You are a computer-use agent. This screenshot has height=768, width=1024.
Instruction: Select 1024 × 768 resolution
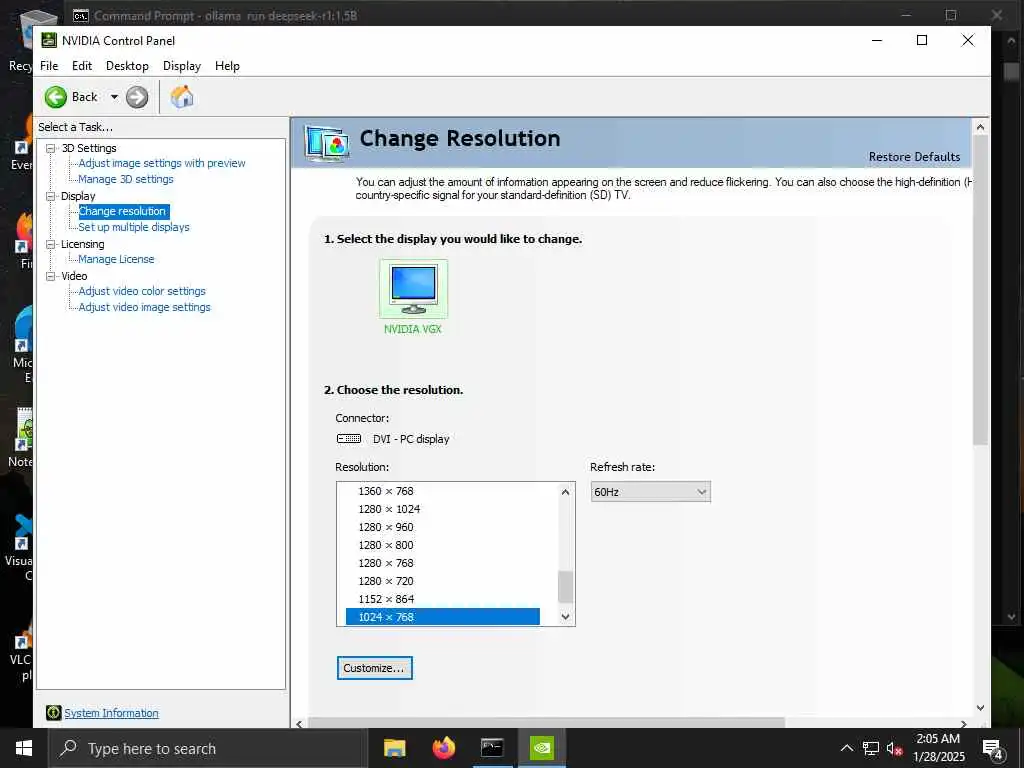(443, 617)
